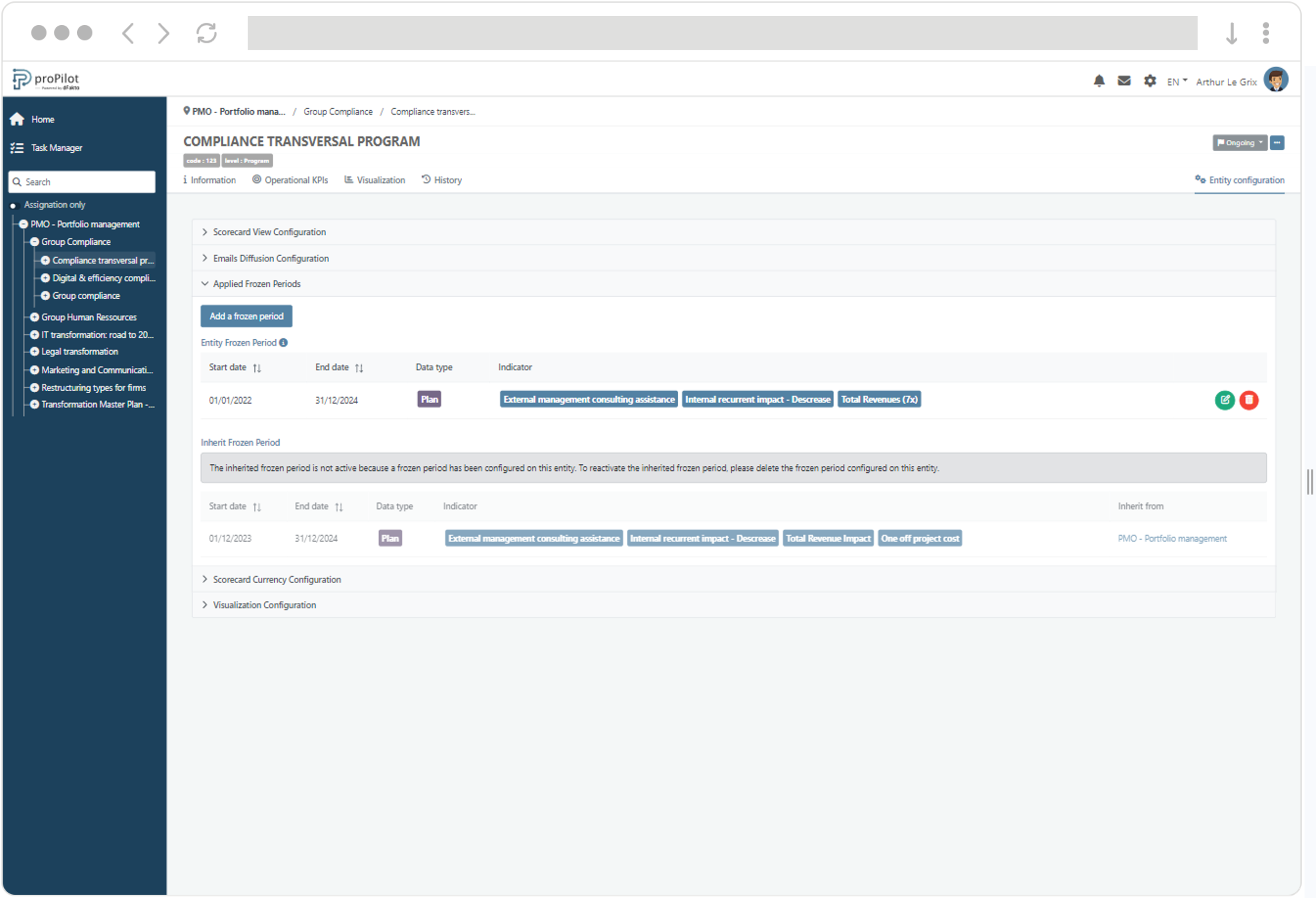Open settings gear icon in header
The height and width of the screenshot is (899, 1316).
tap(1149, 81)
